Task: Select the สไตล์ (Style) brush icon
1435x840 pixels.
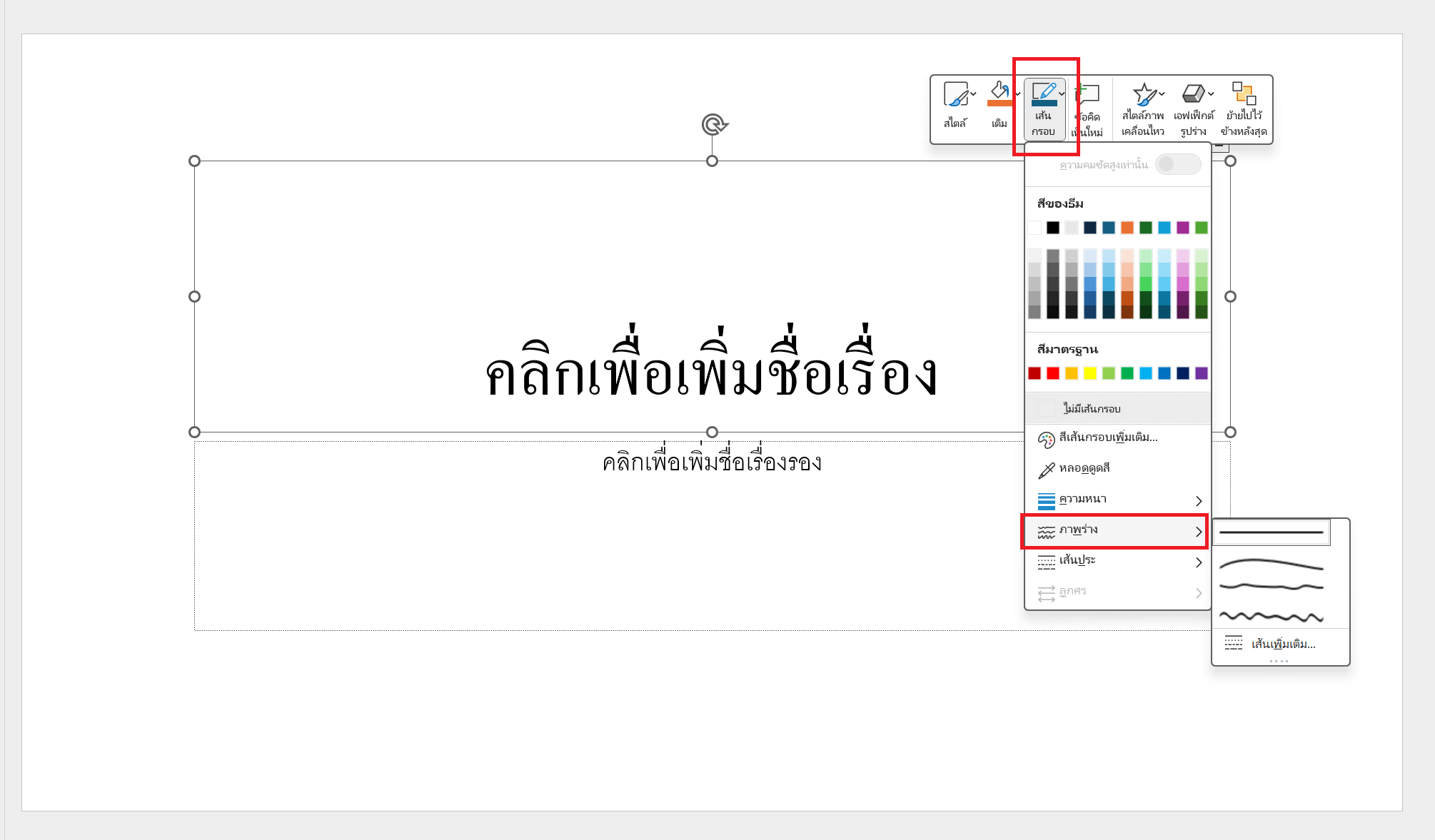Action: 956,93
